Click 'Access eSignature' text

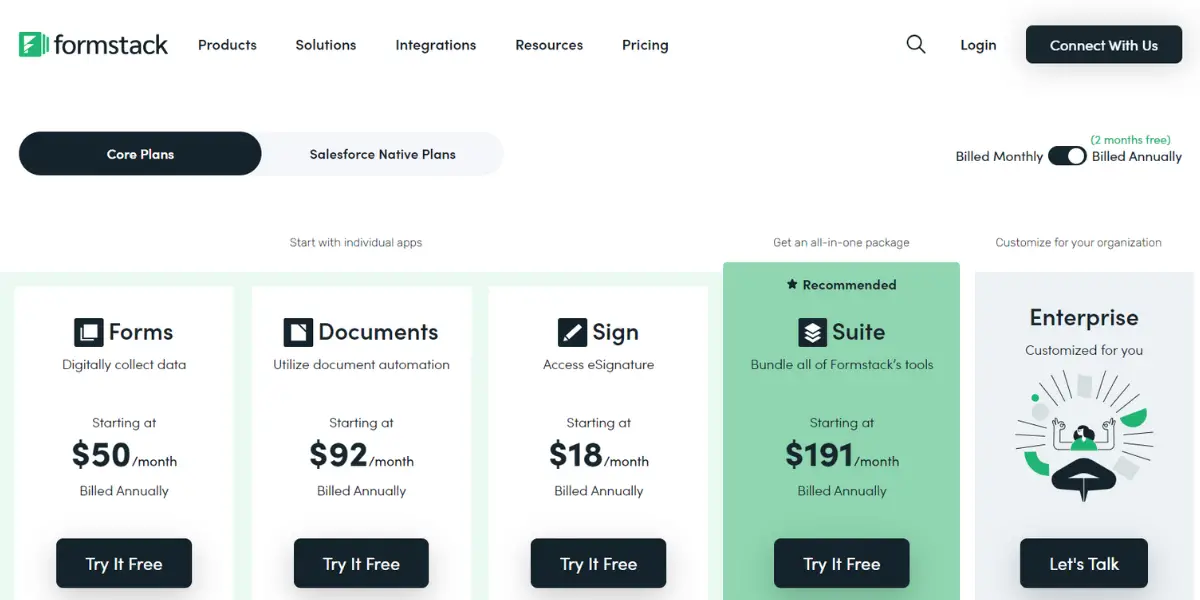[598, 365]
